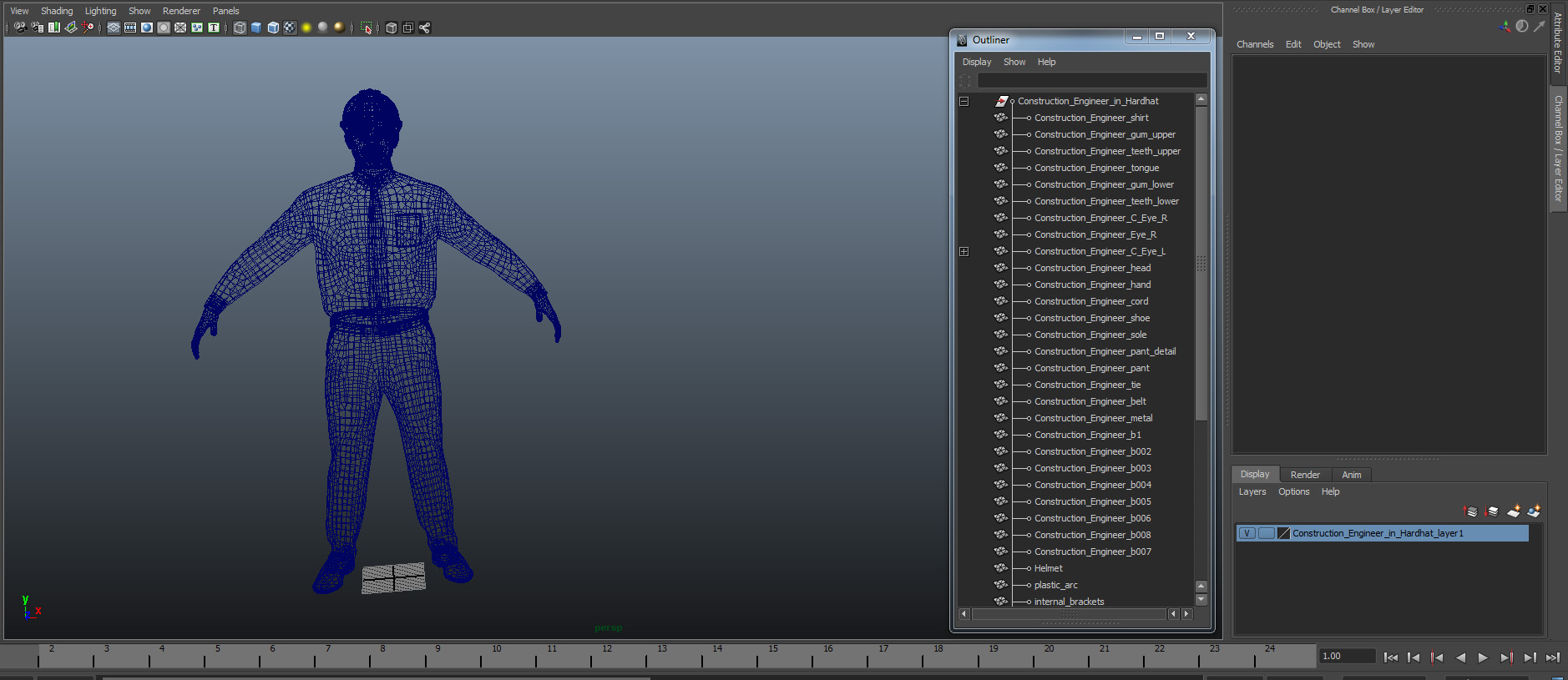The image size is (1568, 680).
Task: Click go to end of playback
Action: pos(1553,657)
